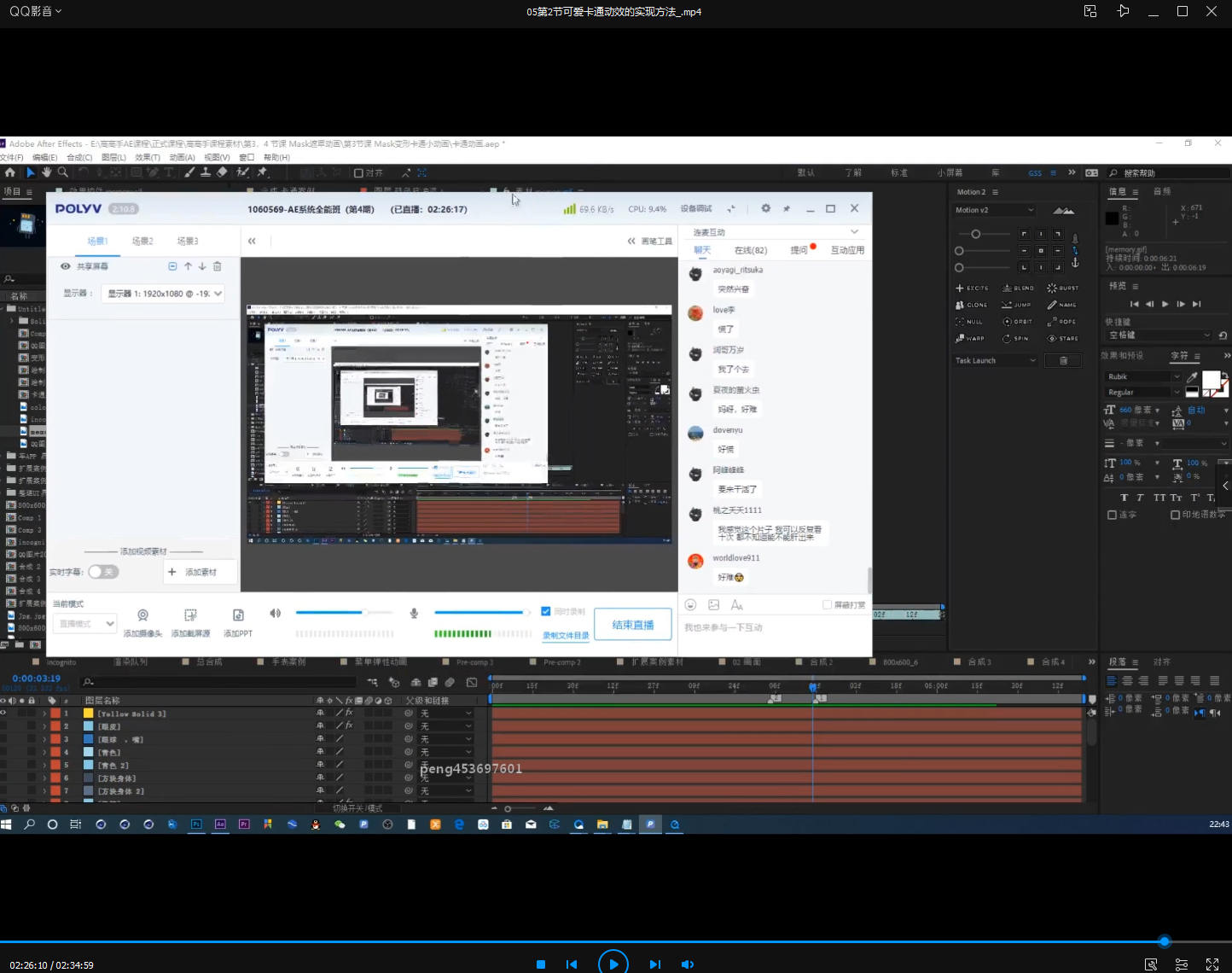Open QQ player playback settings sliders icon
The image size is (1232, 973).
pos(1182,964)
